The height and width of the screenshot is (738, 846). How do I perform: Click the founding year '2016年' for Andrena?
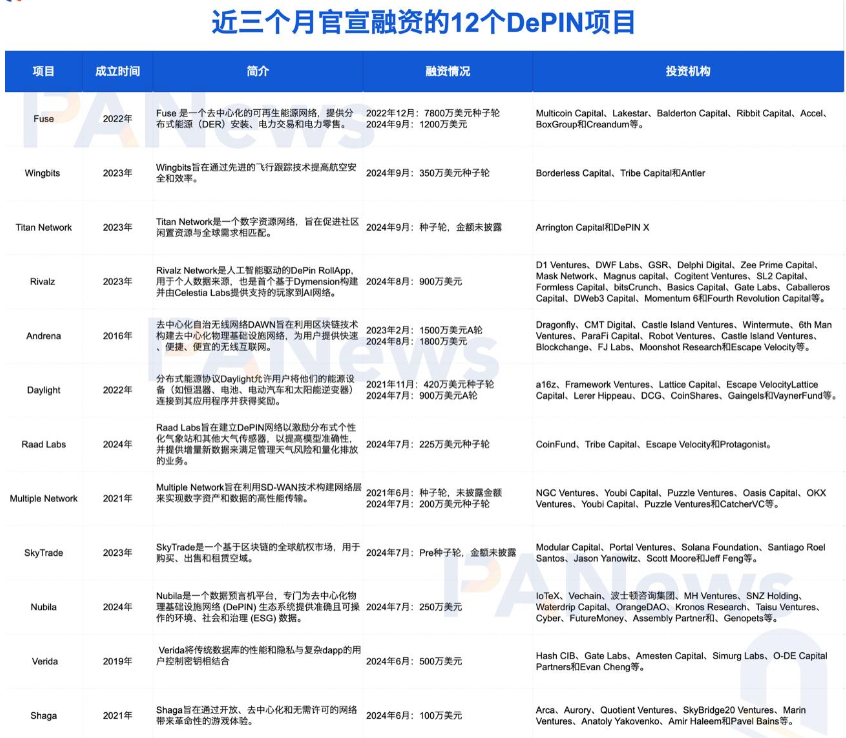tap(118, 336)
